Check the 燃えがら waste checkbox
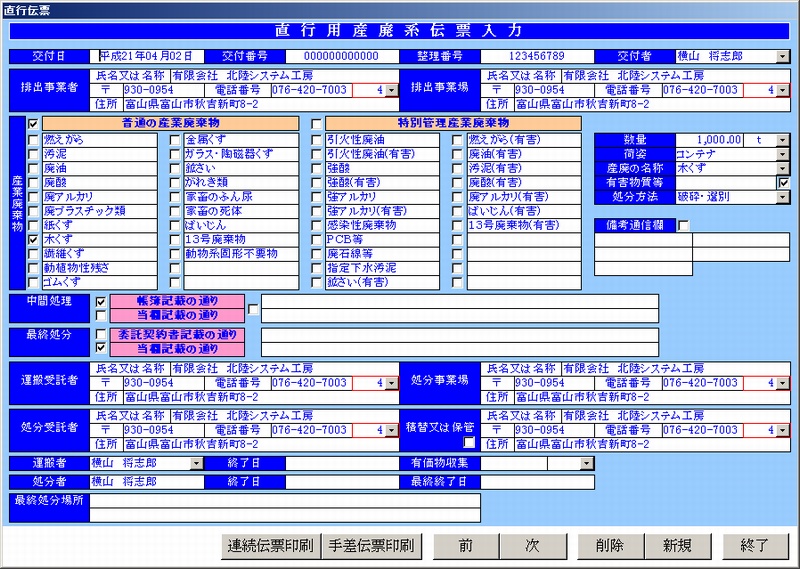Screen dimensions: 800x569 (x=34, y=141)
